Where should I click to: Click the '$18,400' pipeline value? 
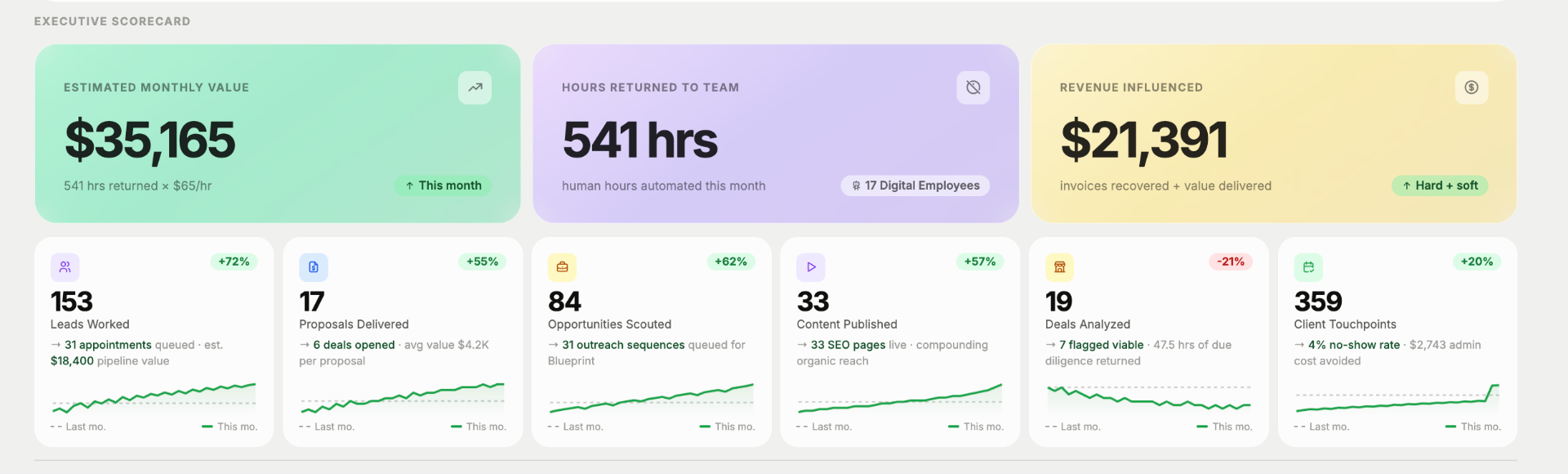(x=72, y=360)
